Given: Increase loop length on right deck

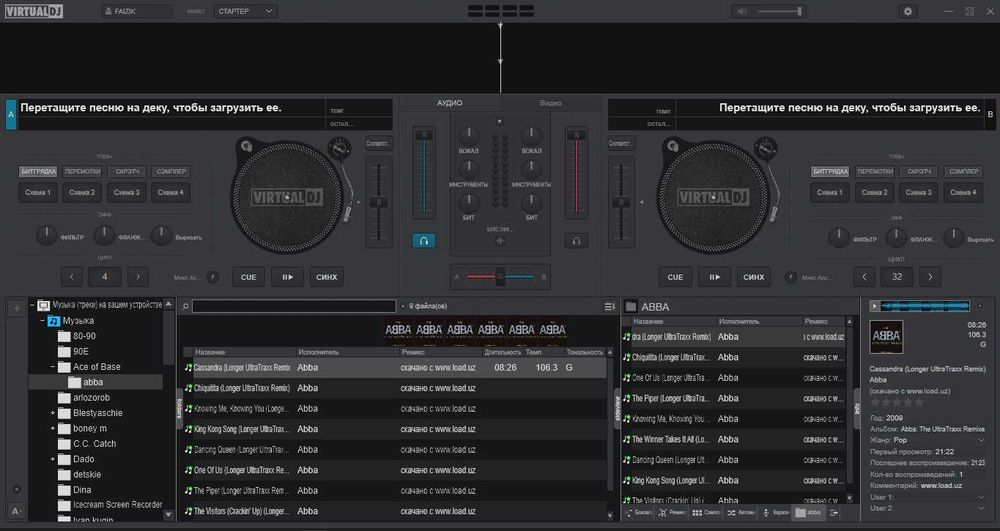Looking at the screenshot, I should tap(930, 277).
